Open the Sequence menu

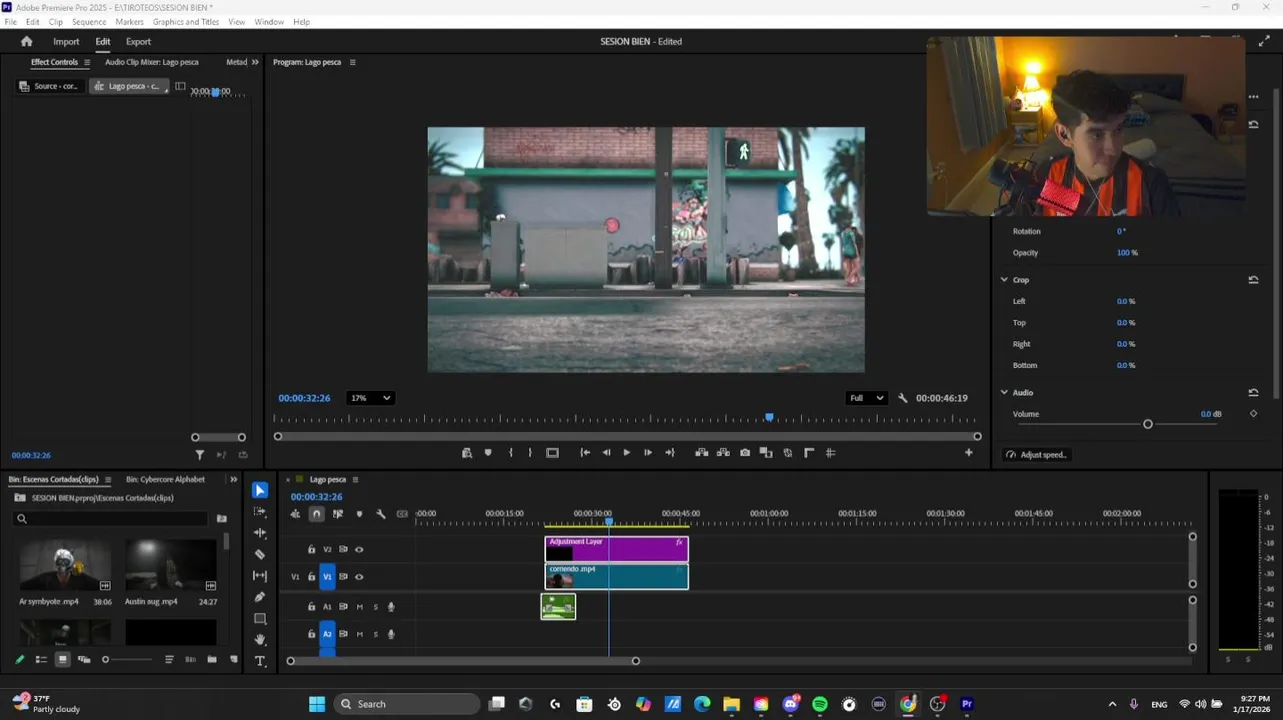(x=89, y=22)
